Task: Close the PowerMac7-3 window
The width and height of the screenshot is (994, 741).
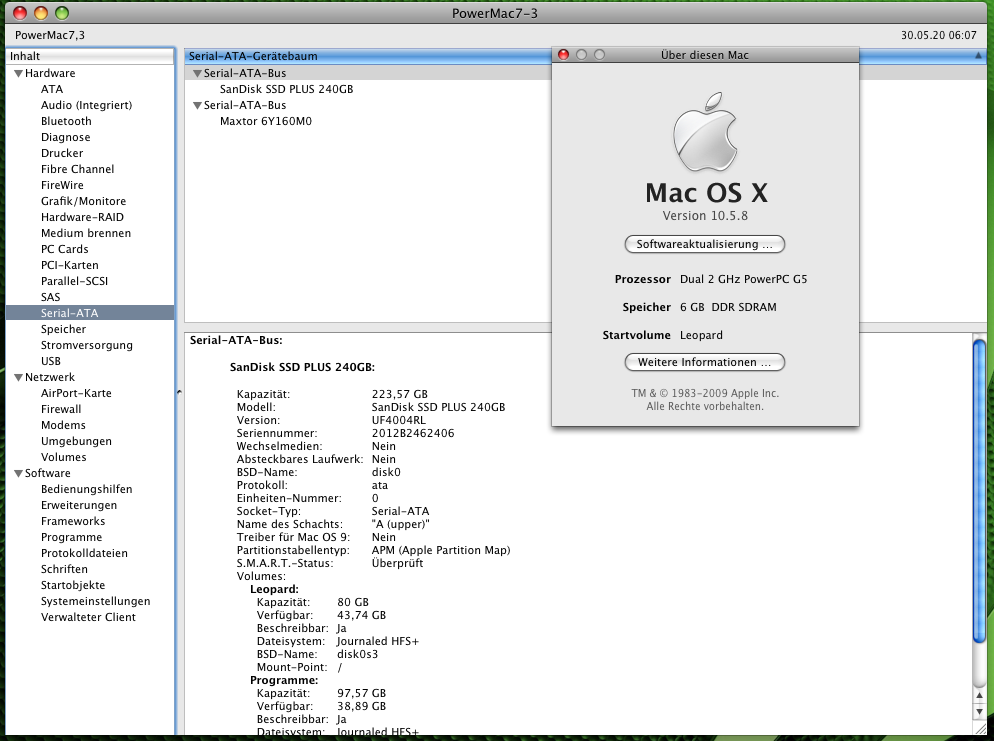Action: [20, 13]
